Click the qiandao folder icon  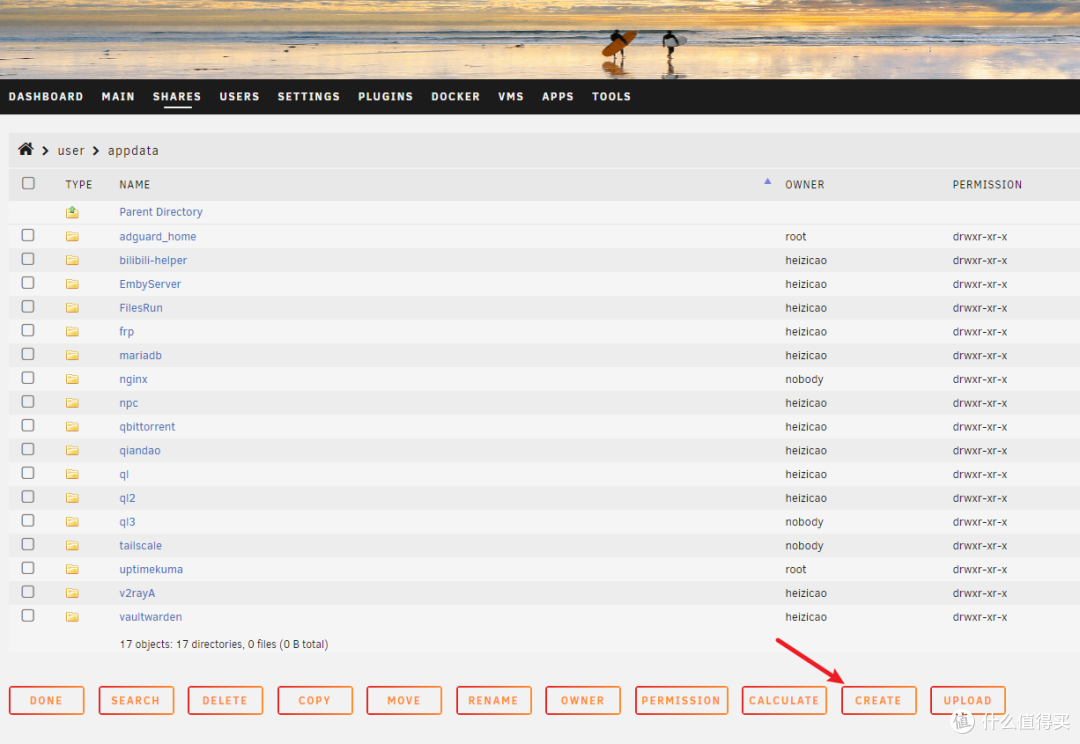[72, 451]
